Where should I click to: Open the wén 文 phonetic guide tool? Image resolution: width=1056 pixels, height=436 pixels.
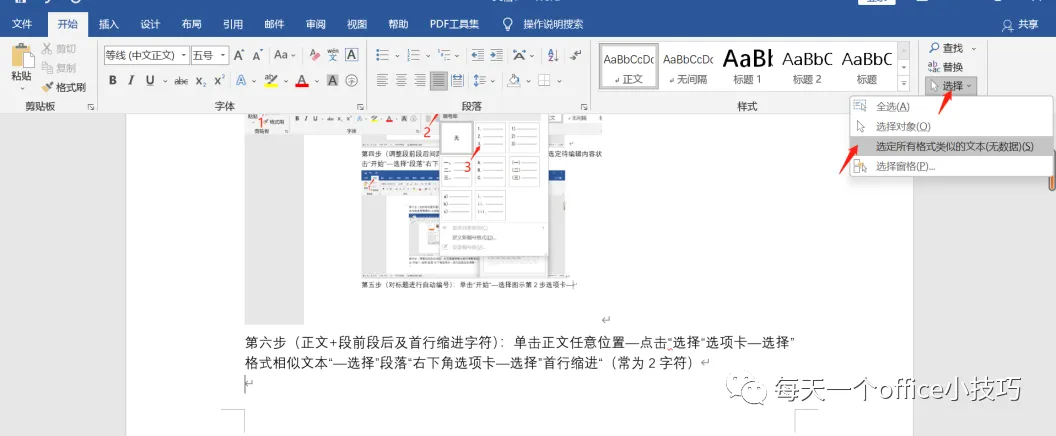click(333, 55)
